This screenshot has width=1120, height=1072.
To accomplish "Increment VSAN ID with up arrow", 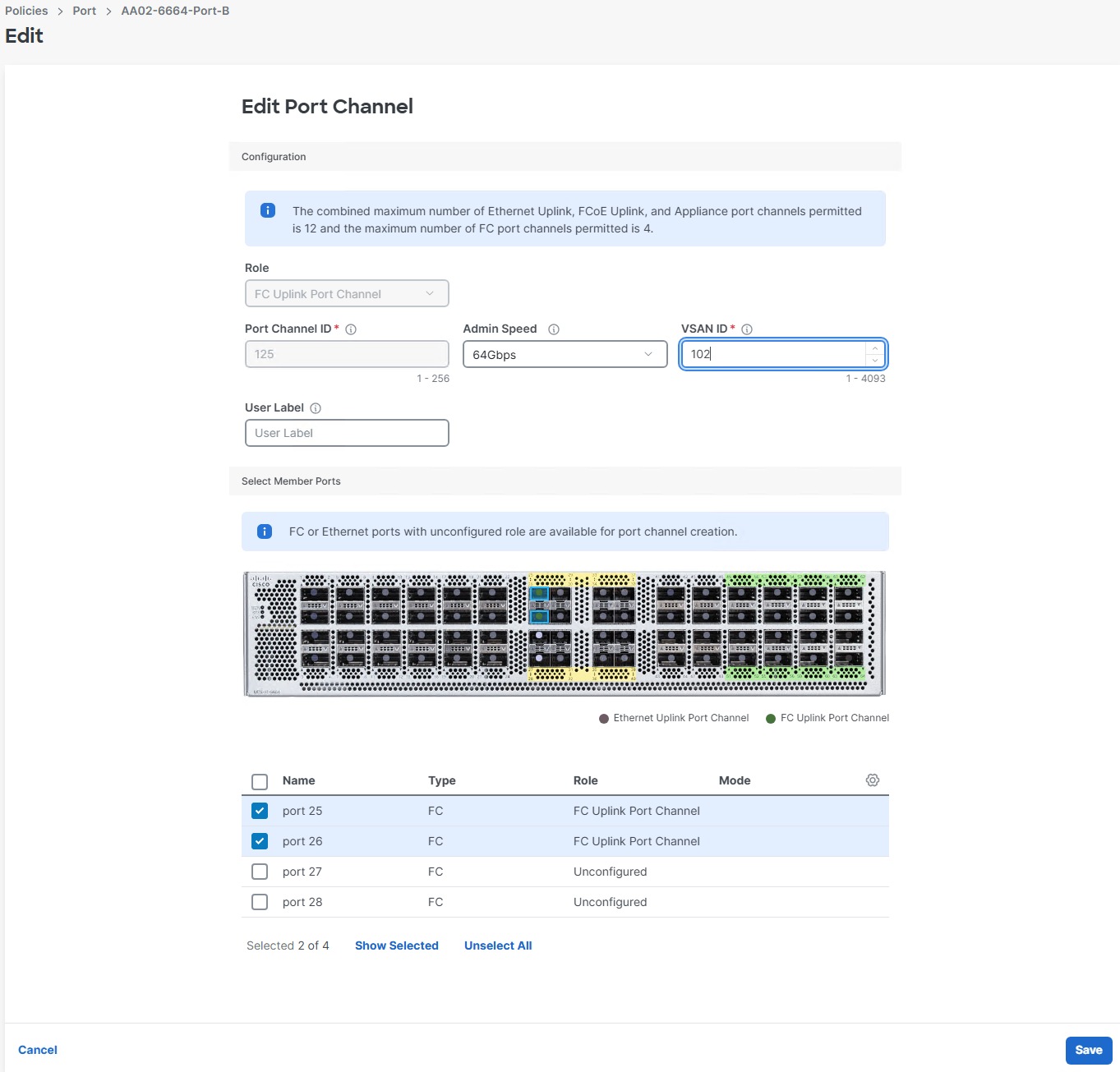I will pos(875,348).
